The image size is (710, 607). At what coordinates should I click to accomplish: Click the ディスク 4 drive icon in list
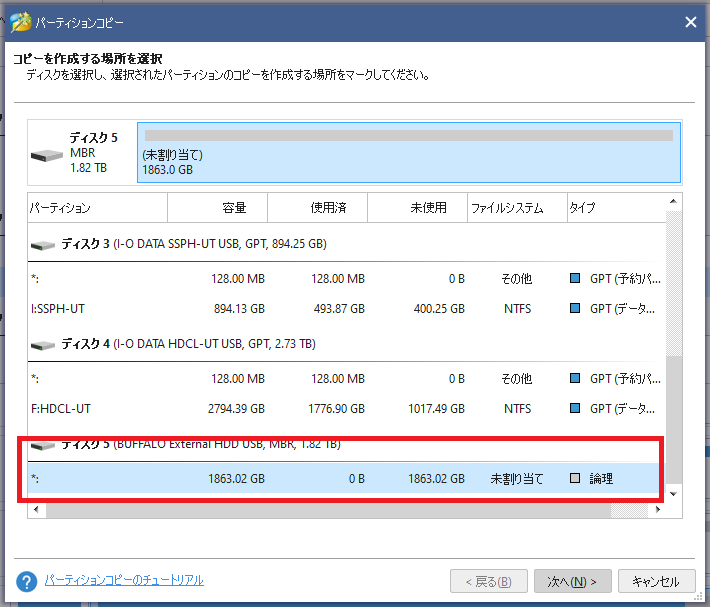43,345
